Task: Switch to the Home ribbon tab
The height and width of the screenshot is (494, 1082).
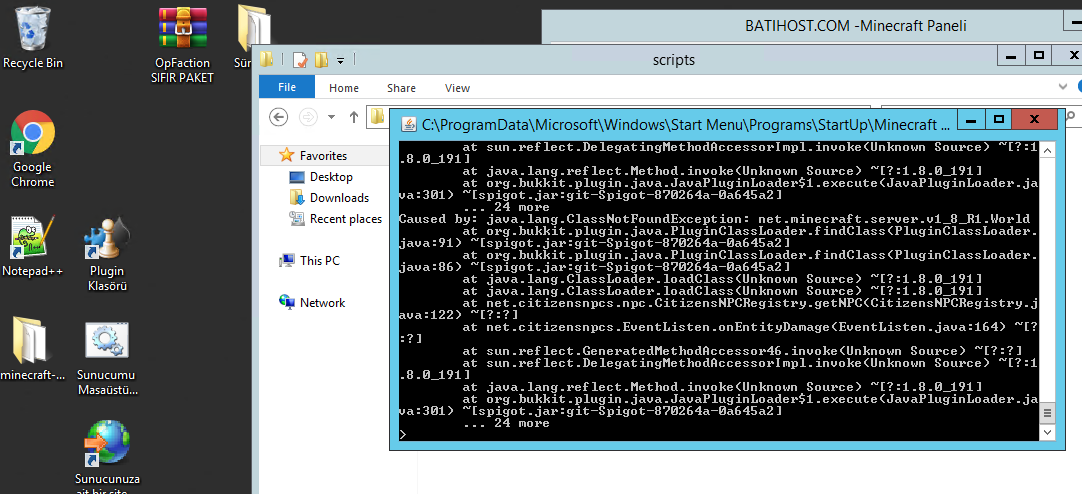Action: [344, 88]
